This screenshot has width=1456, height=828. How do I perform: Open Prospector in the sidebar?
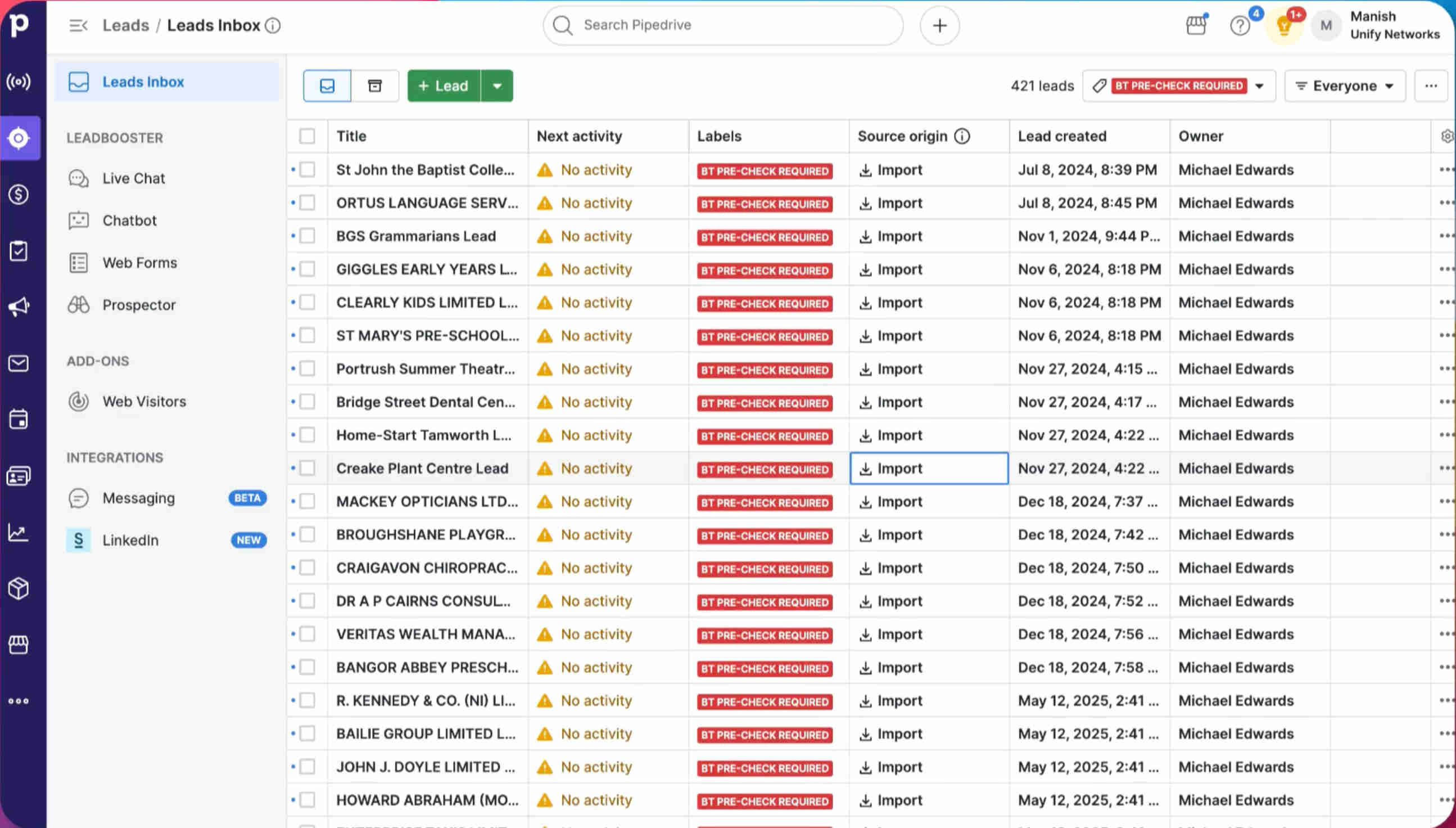[139, 305]
